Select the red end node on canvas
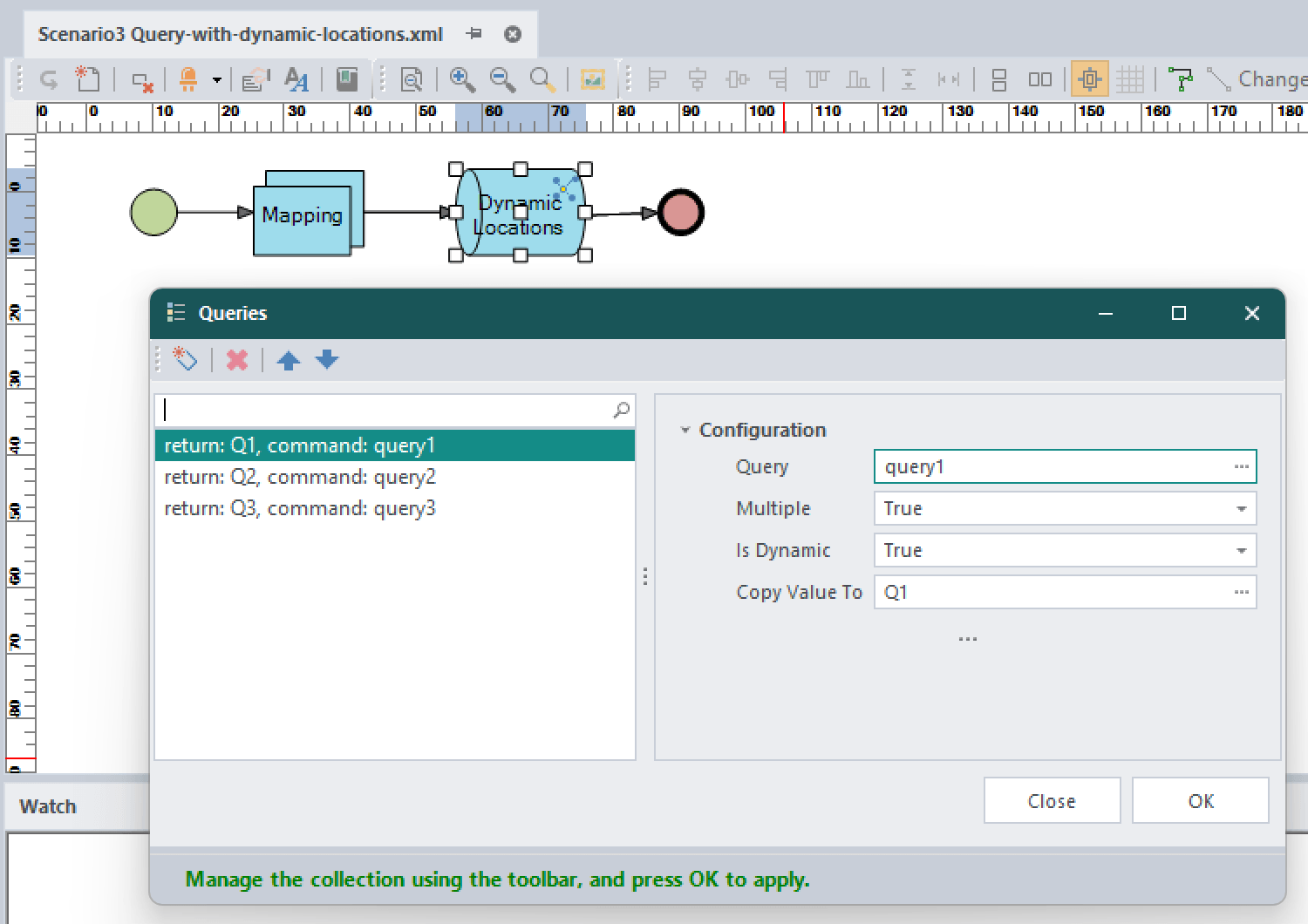 coord(680,213)
